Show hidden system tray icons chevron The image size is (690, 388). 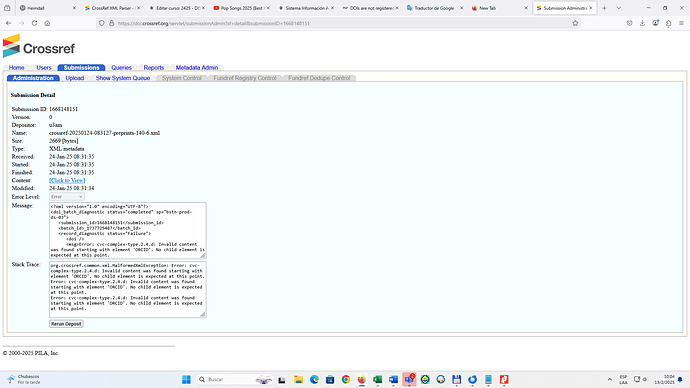point(609,379)
